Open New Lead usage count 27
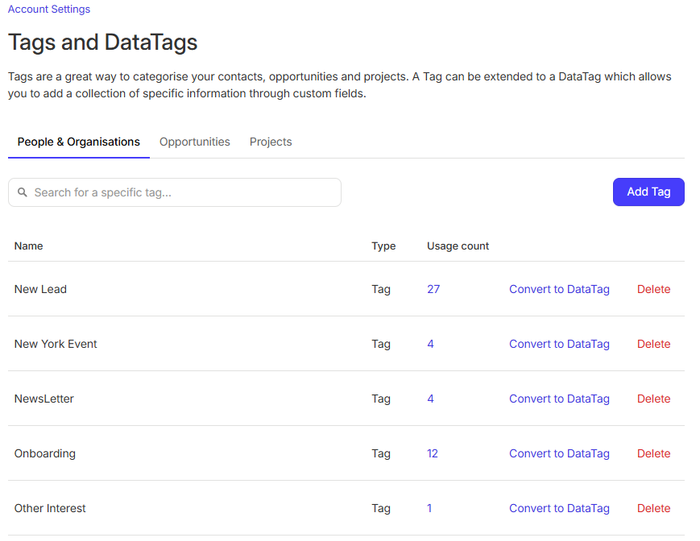 pos(433,289)
